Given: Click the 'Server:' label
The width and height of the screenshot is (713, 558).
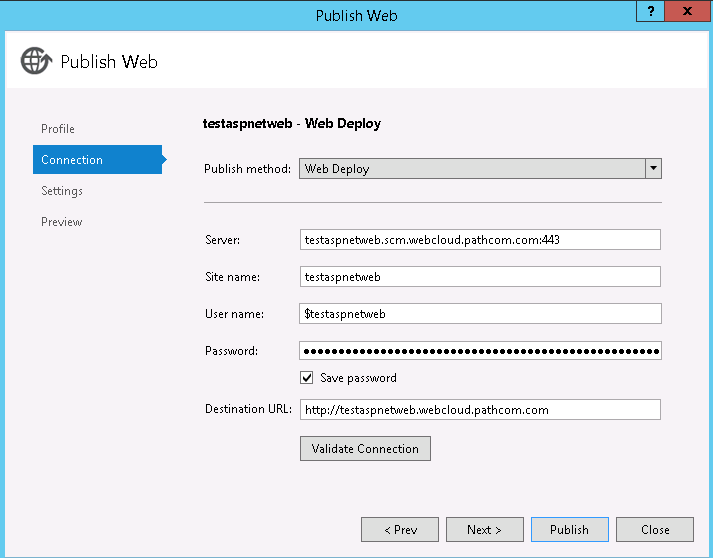Looking at the screenshot, I should (222, 240).
